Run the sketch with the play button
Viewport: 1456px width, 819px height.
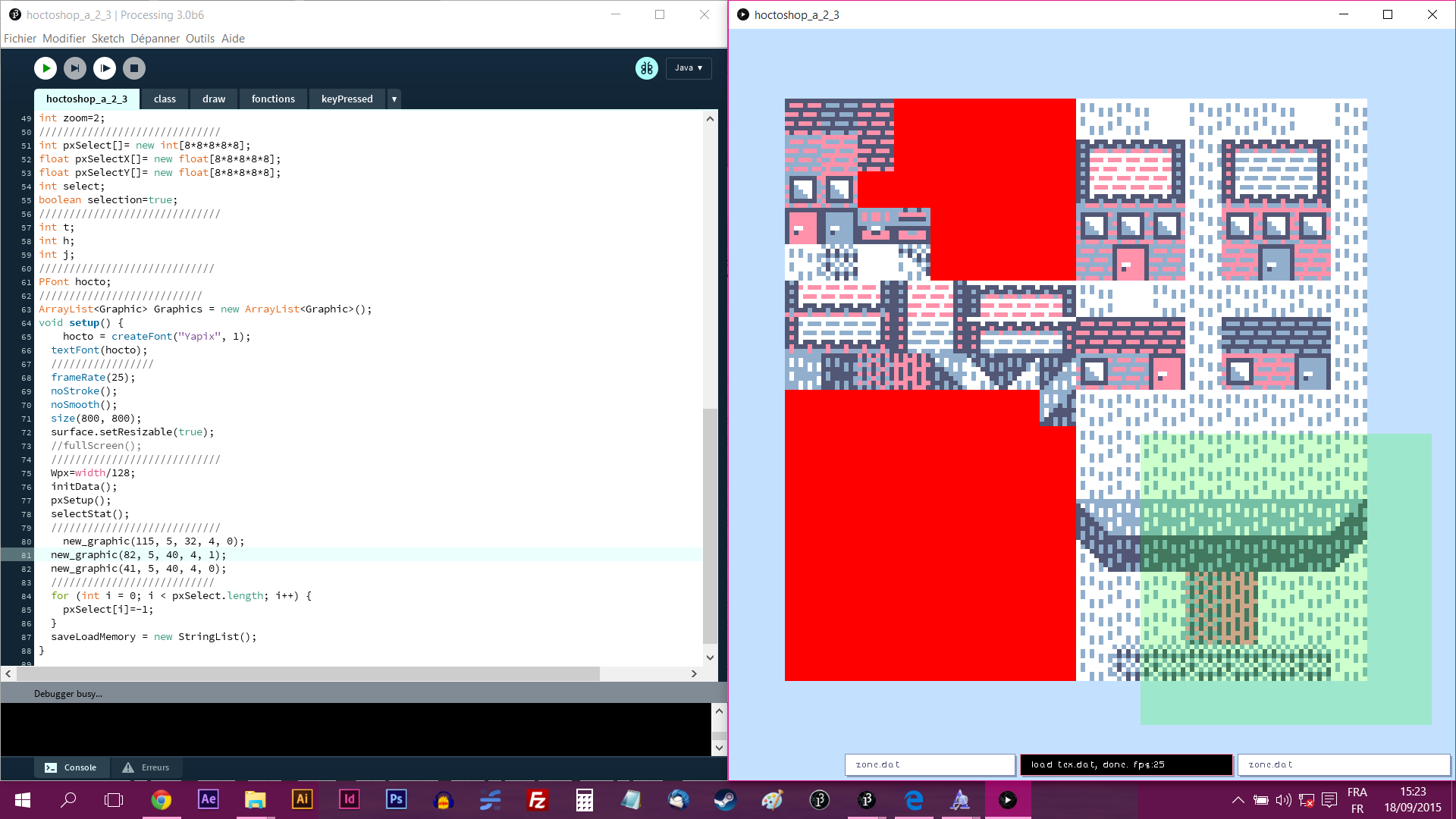[45, 68]
